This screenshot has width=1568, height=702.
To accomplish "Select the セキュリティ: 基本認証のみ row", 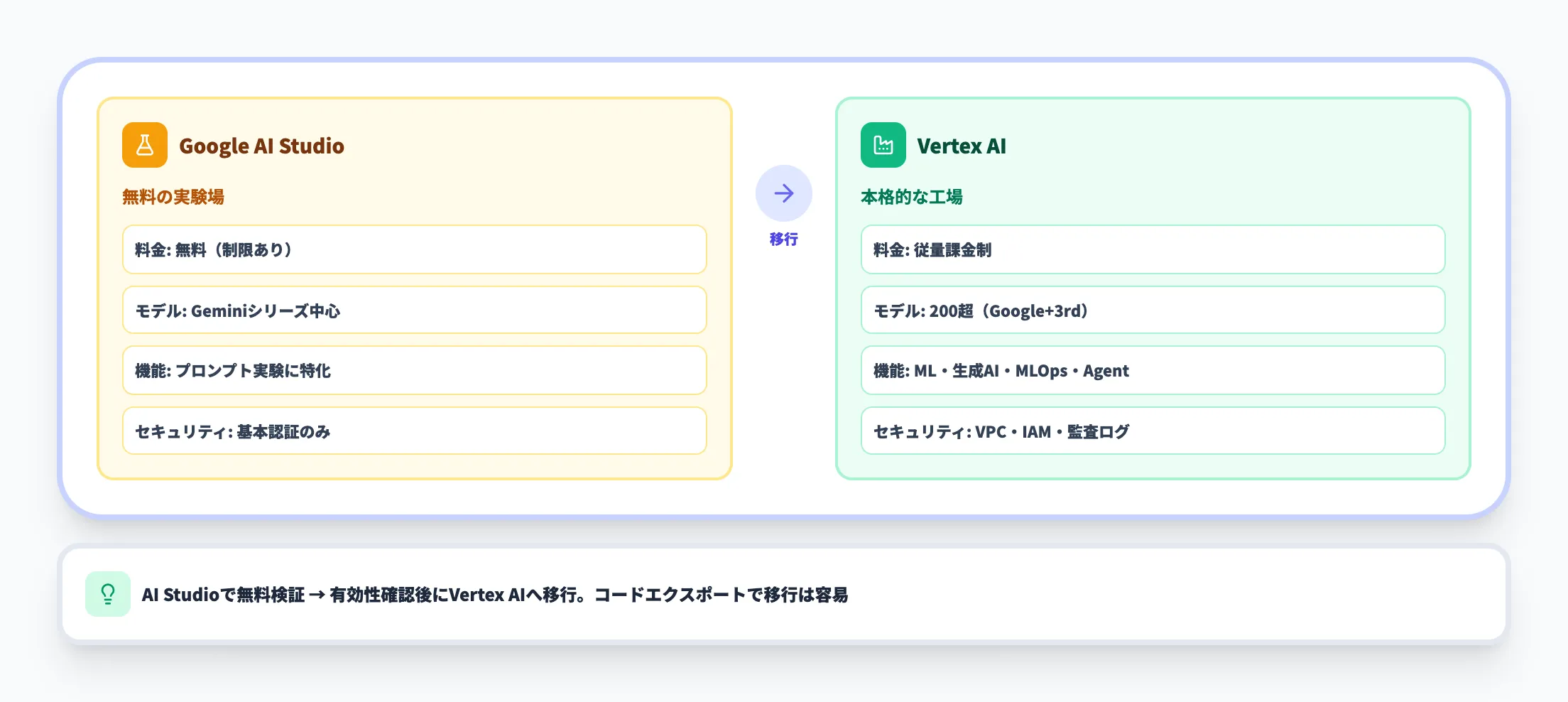I will coord(414,431).
